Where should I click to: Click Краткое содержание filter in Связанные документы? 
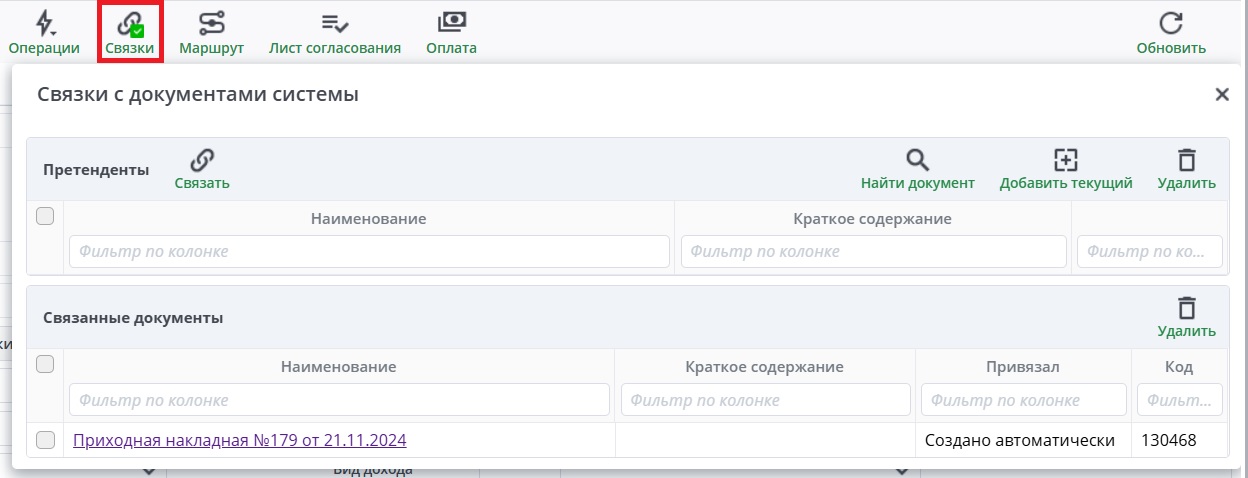point(764,400)
